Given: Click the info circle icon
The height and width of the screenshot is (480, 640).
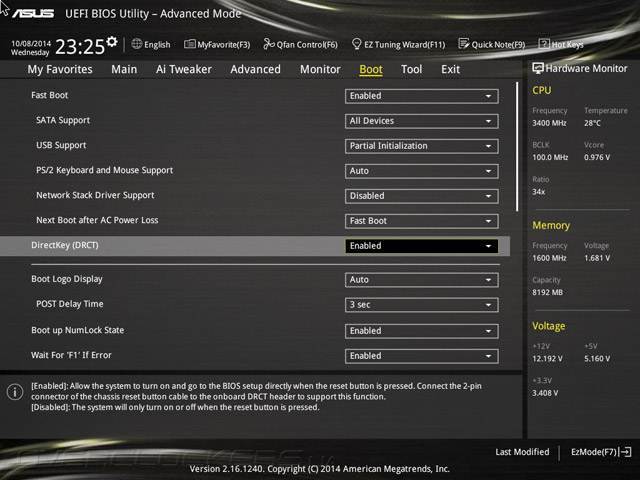Looking at the screenshot, I should point(15,392).
